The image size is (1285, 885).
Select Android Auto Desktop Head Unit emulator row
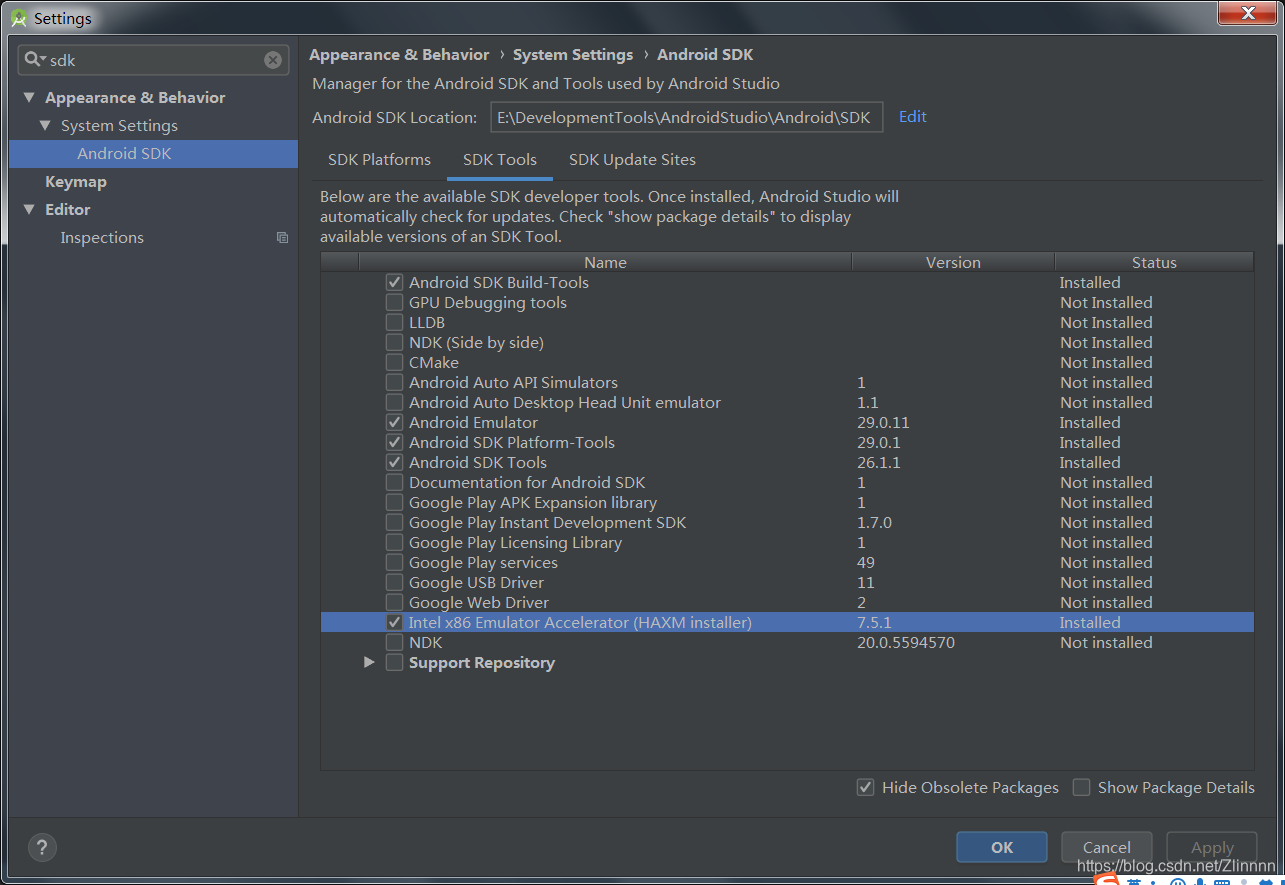point(787,403)
